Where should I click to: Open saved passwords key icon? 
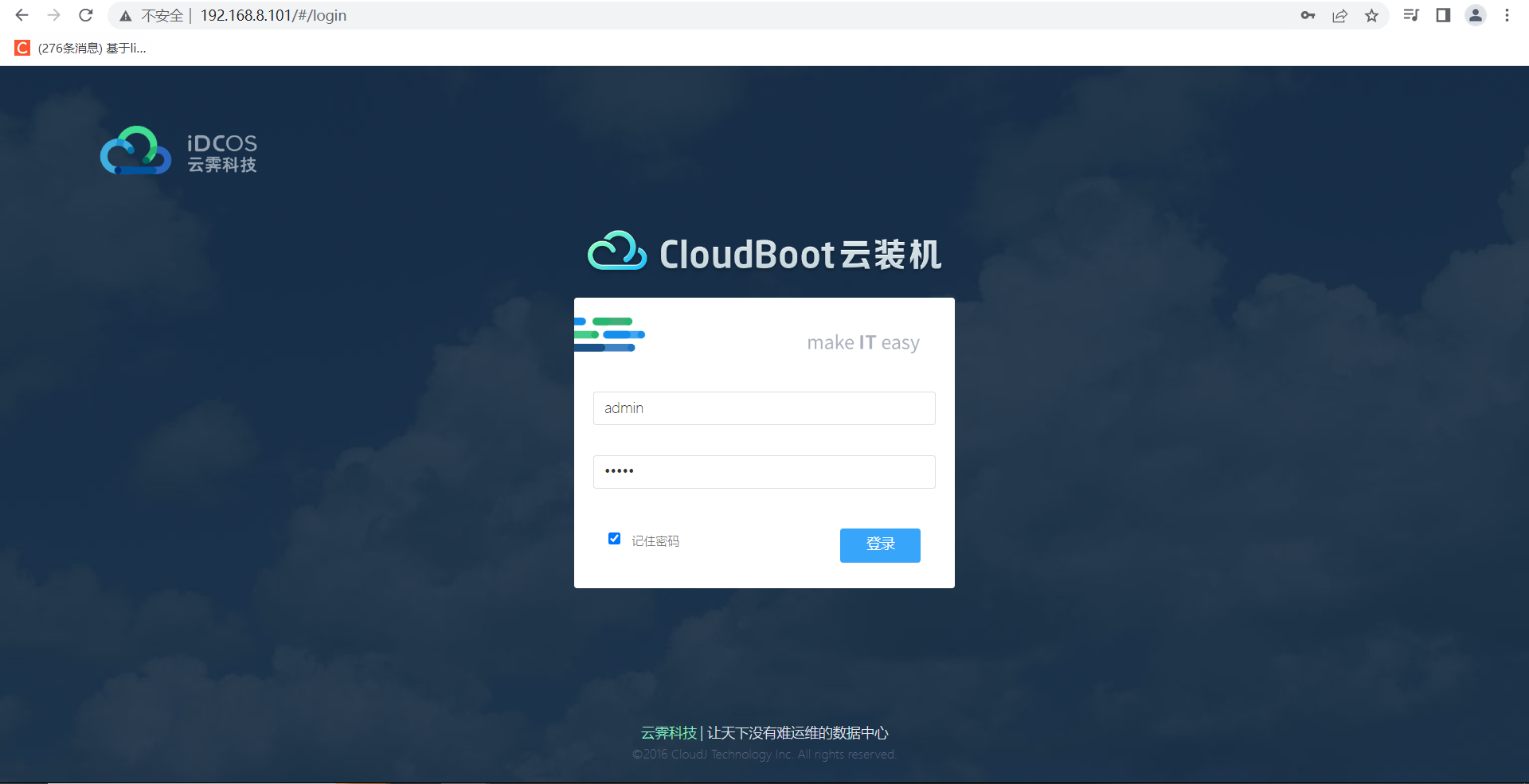point(1308,15)
